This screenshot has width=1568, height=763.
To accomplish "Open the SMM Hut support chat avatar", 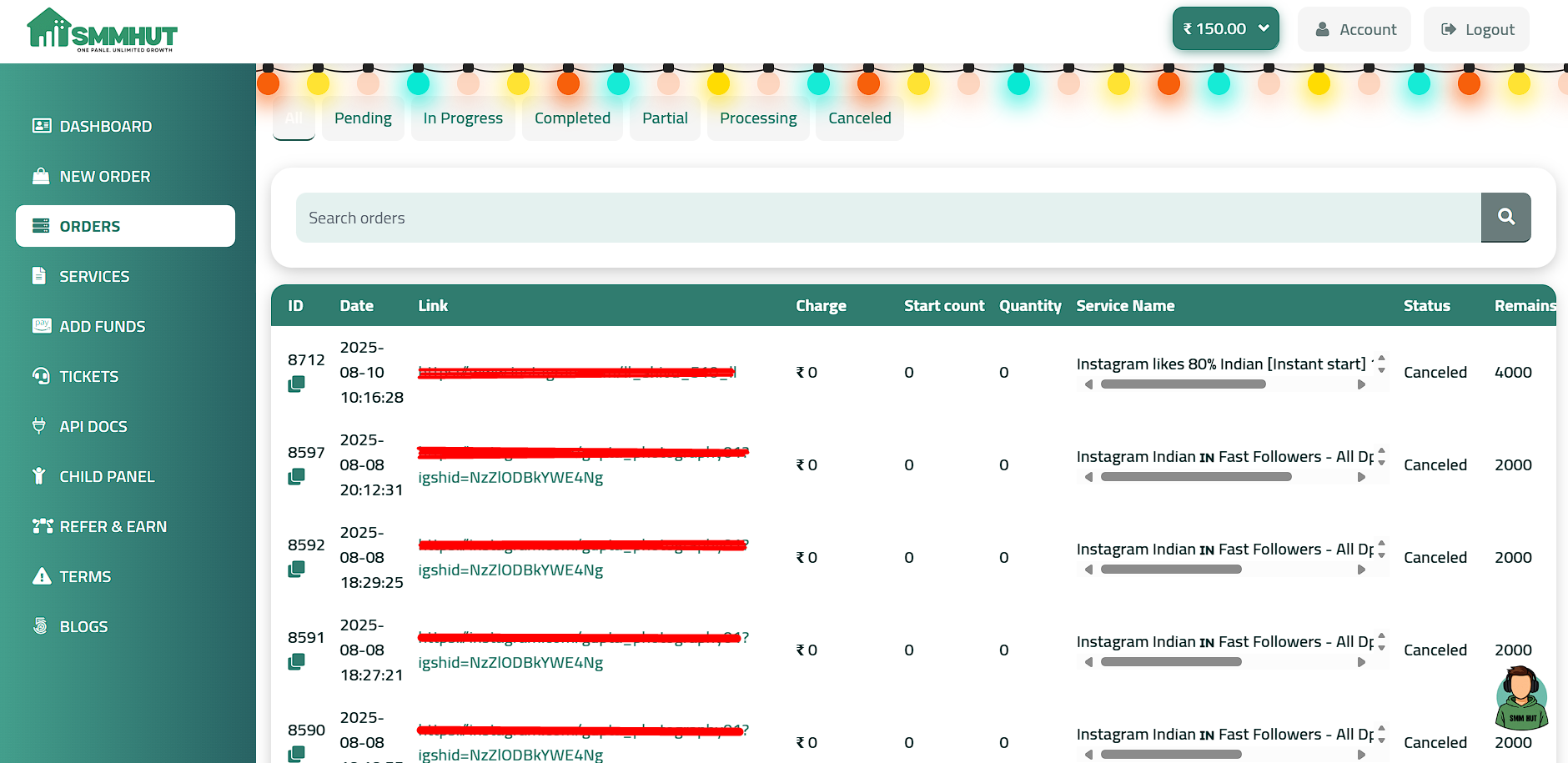I will tap(1521, 699).
